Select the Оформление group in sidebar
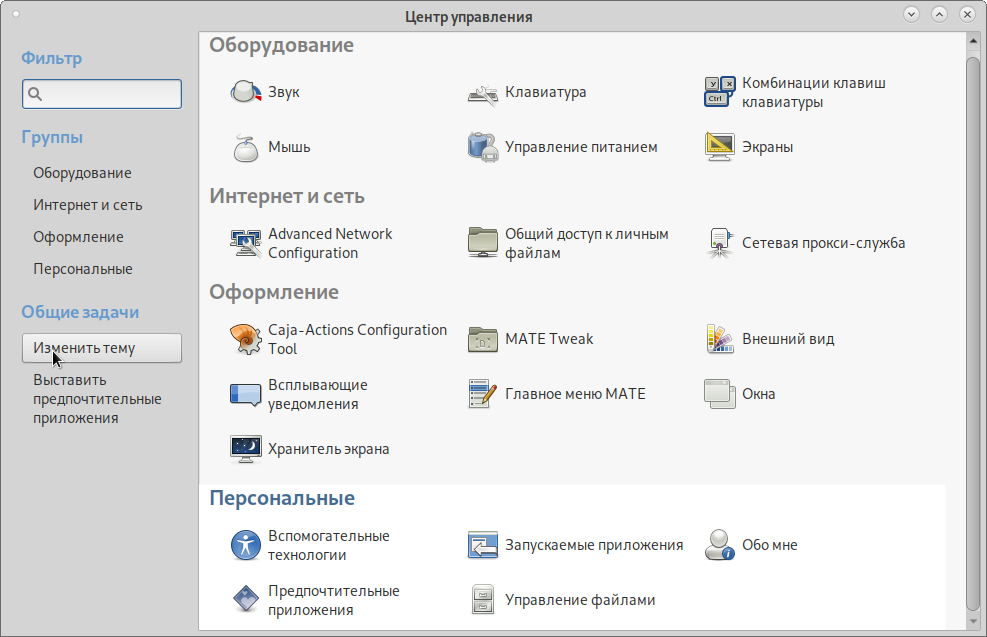987x637 pixels. [78, 237]
